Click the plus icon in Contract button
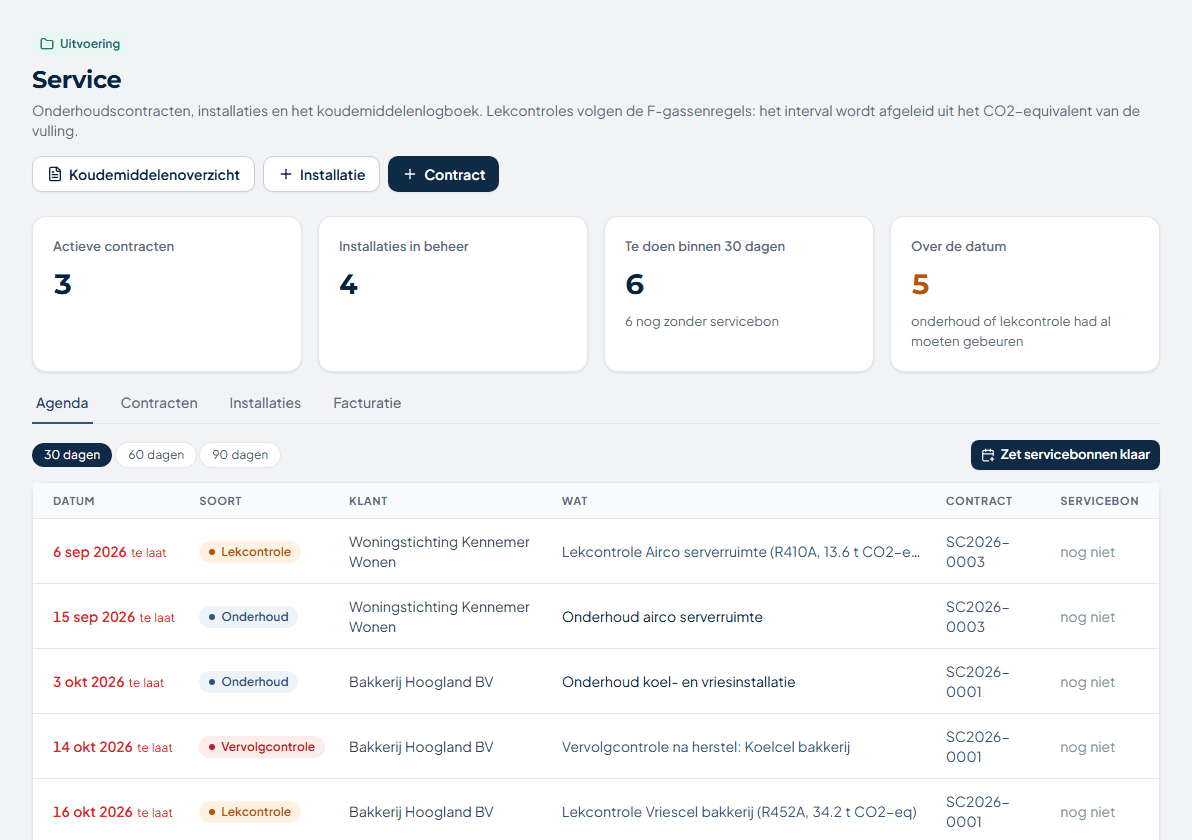1192x840 pixels. (410, 174)
